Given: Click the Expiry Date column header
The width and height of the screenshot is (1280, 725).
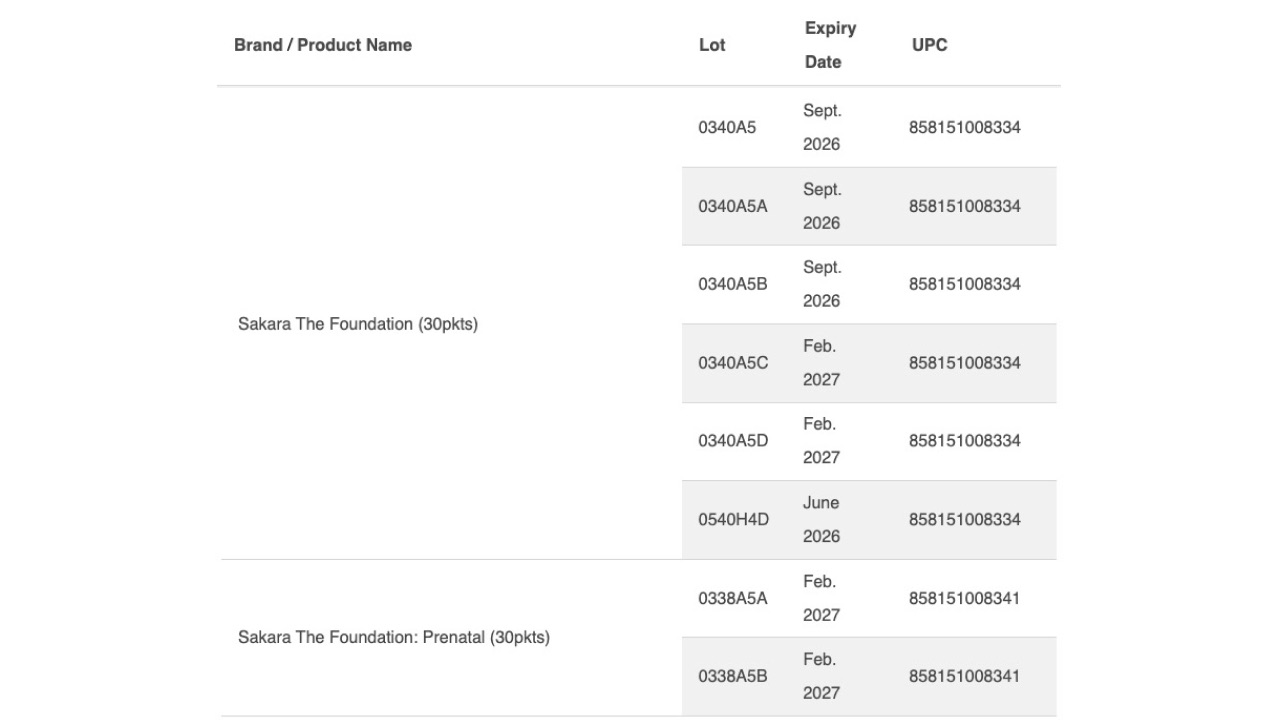Looking at the screenshot, I should pyautogui.click(x=830, y=45).
